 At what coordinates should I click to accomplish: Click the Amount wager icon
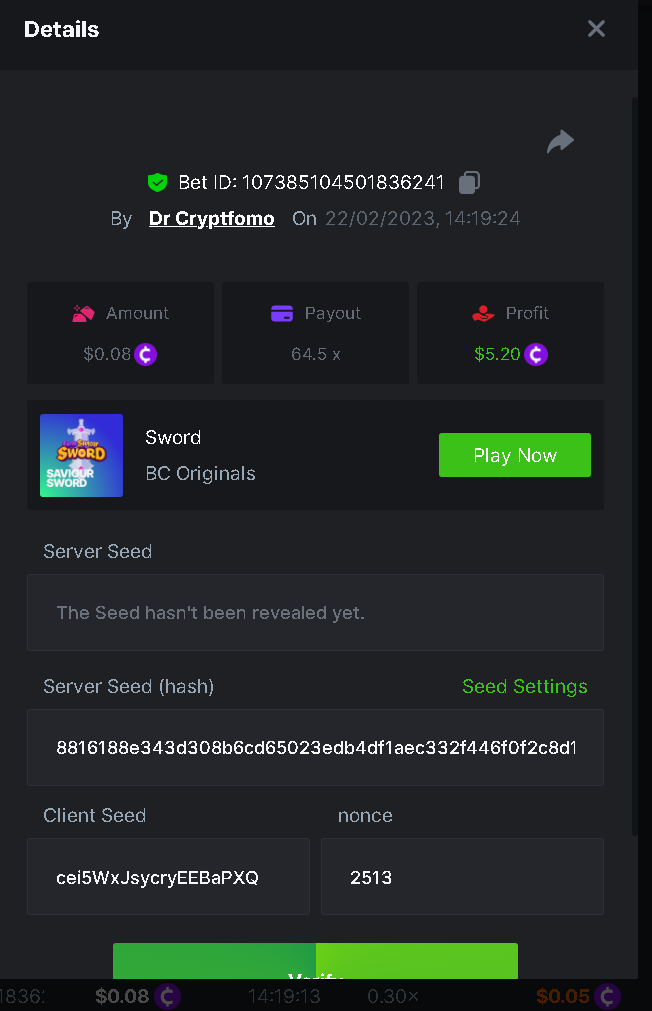pyautogui.click(x=83, y=314)
